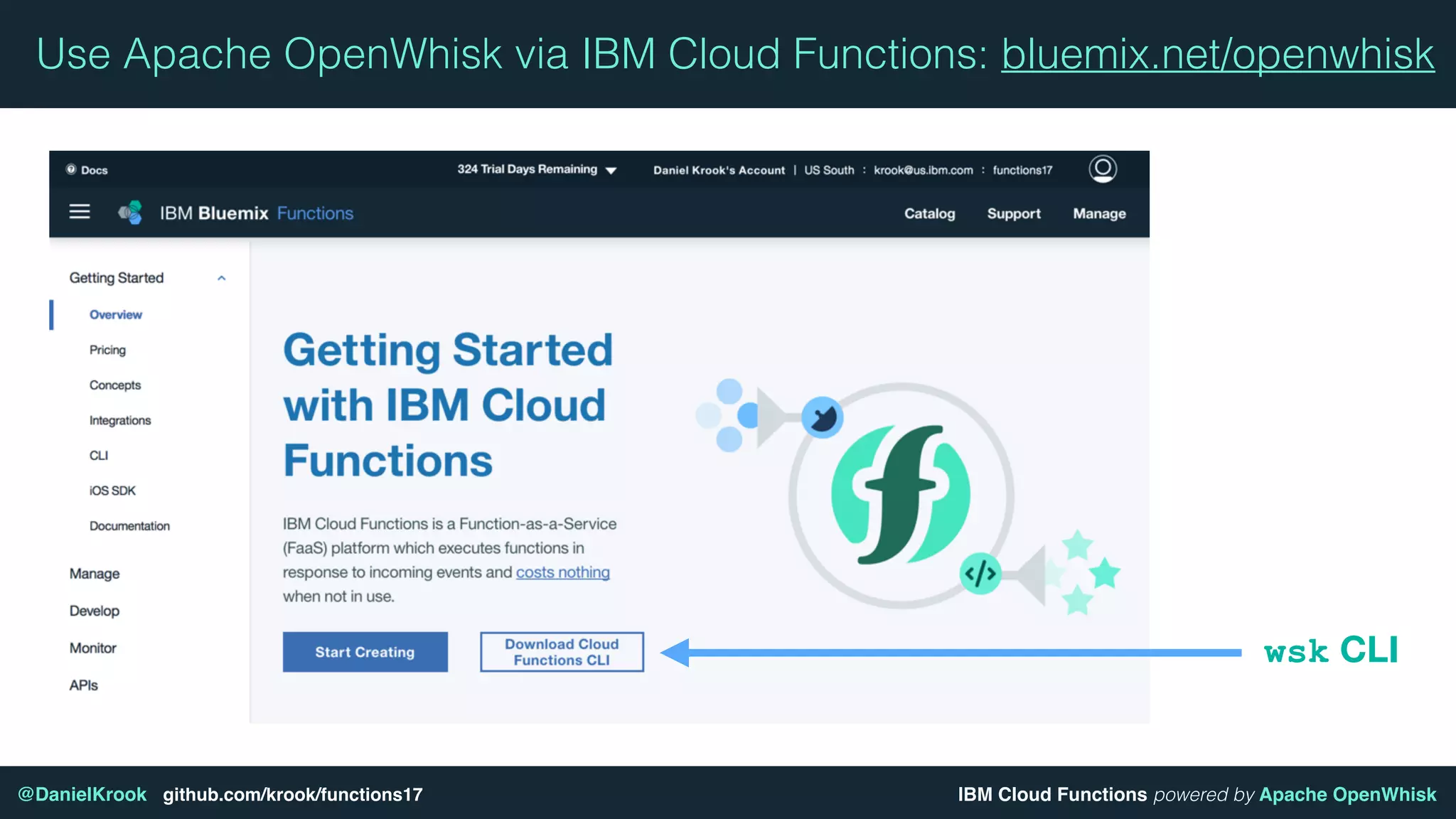Click the code brackets icon in illustration
1456x819 pixels.
coord(980,573)
